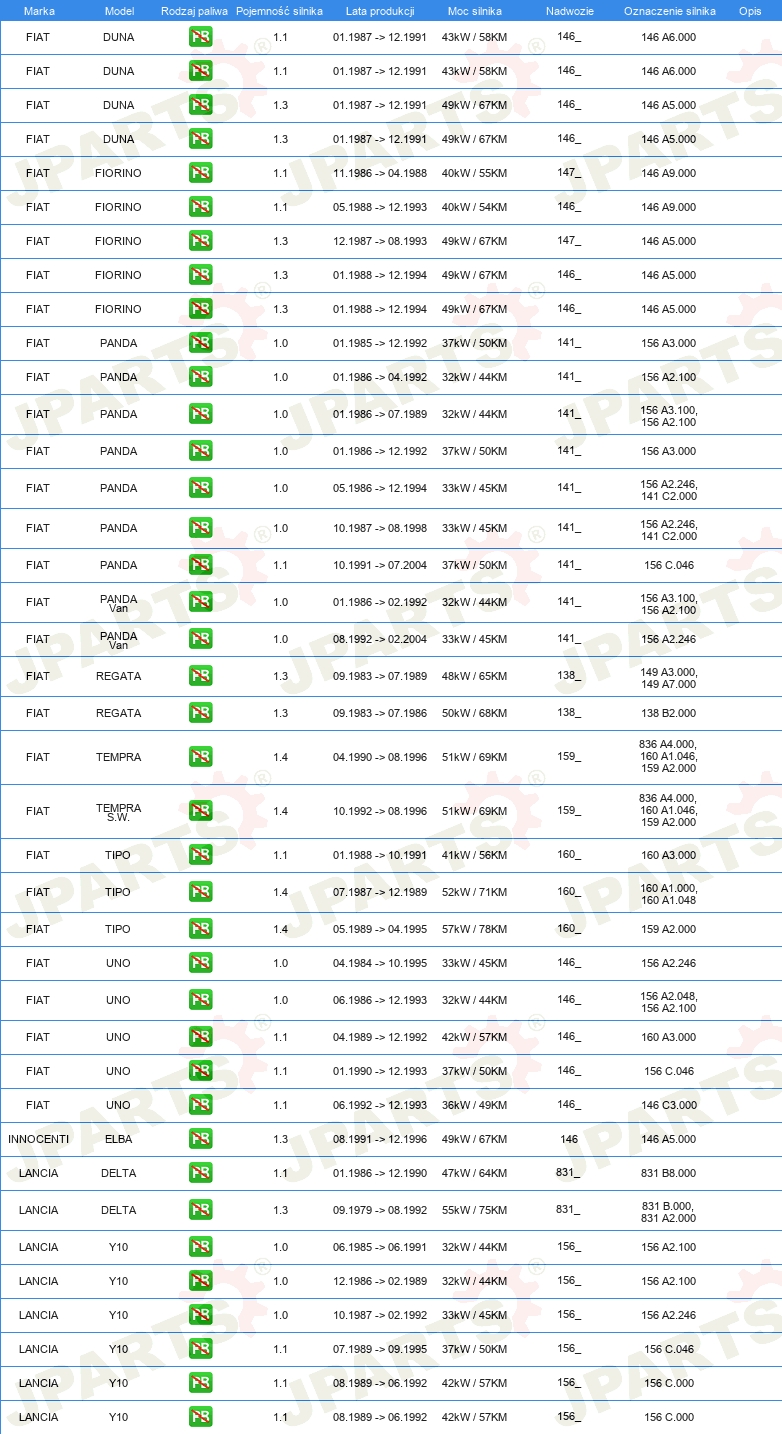Click fuel icon in REGATA 09.1983 -> 07.1989 row
This screenshot has width=782, height=1434.
tap(200, 676)
